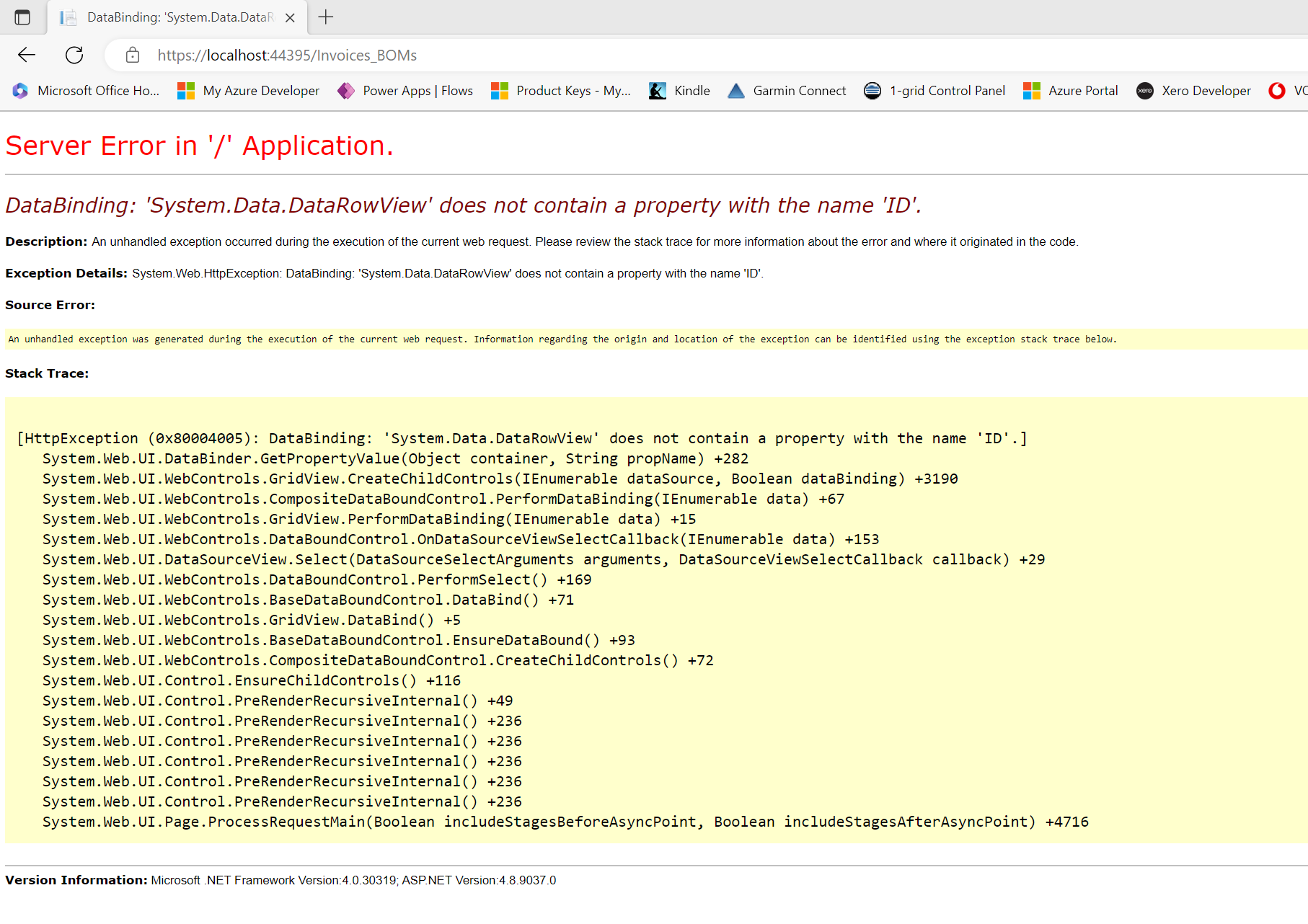1308x924 pixels.
Task: Click 'Server Error in '/' Application.' heading
Action: point(200,146)
